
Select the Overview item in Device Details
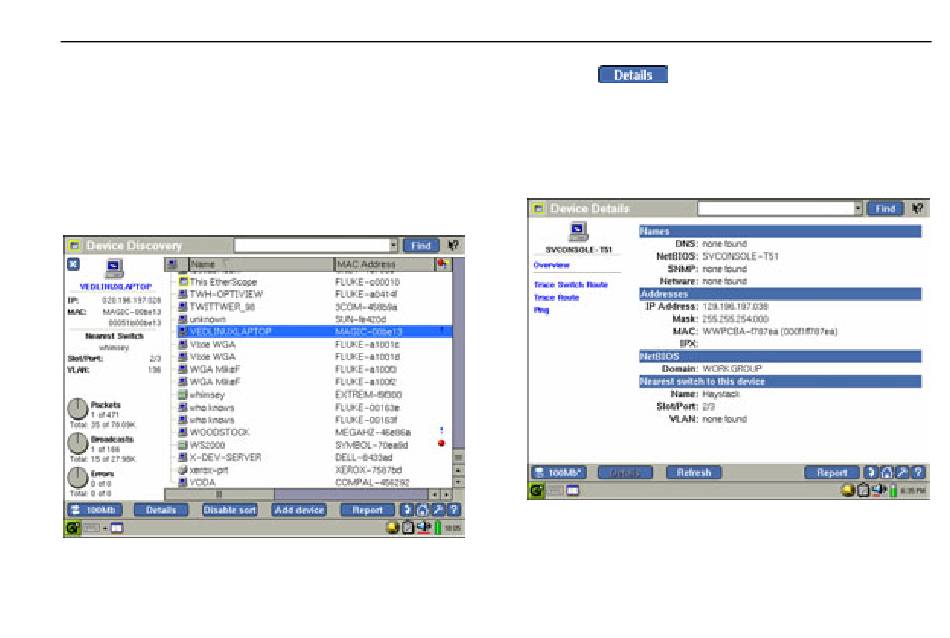coord(551,265)
